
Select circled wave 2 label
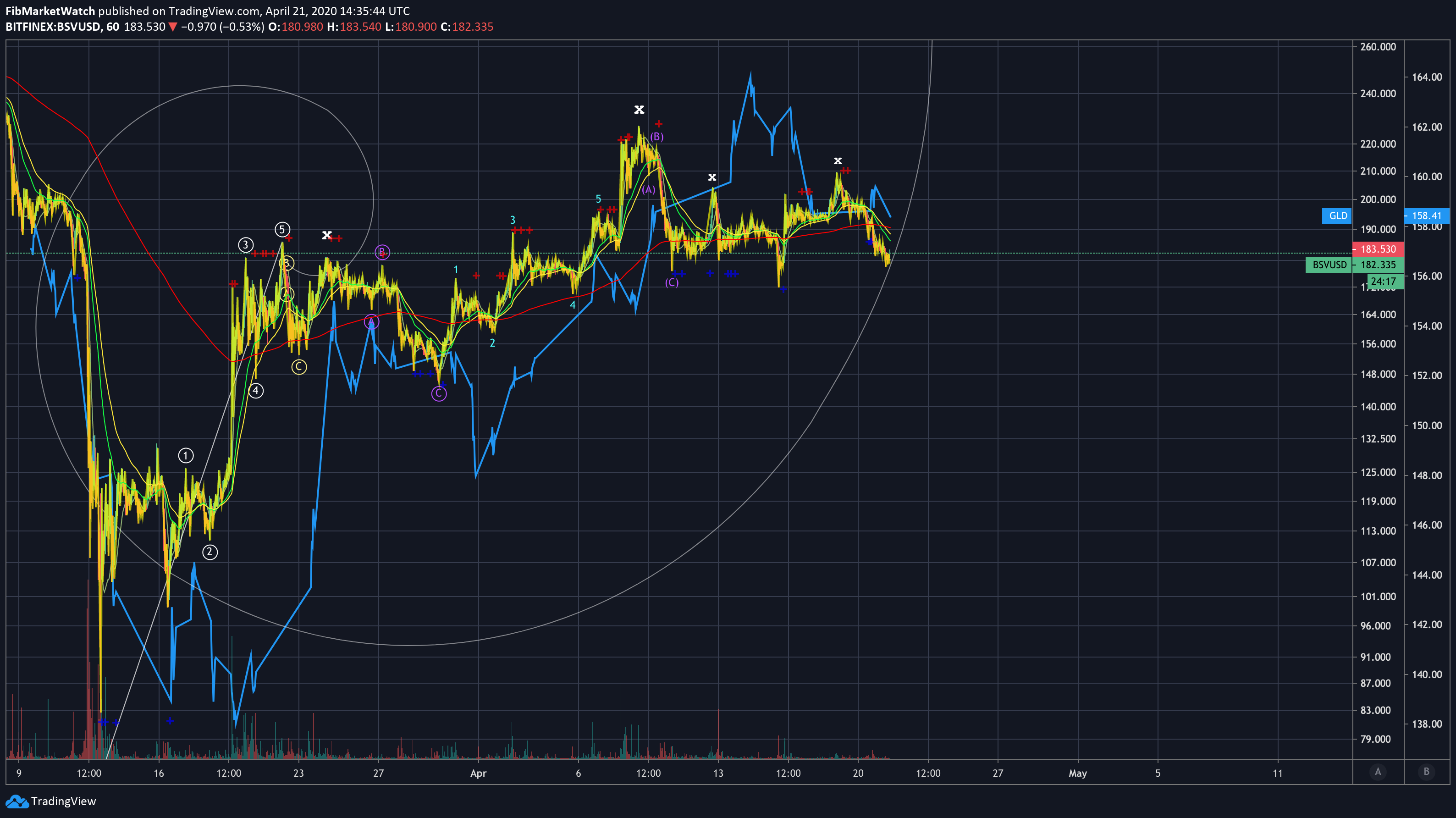[210, 552]
